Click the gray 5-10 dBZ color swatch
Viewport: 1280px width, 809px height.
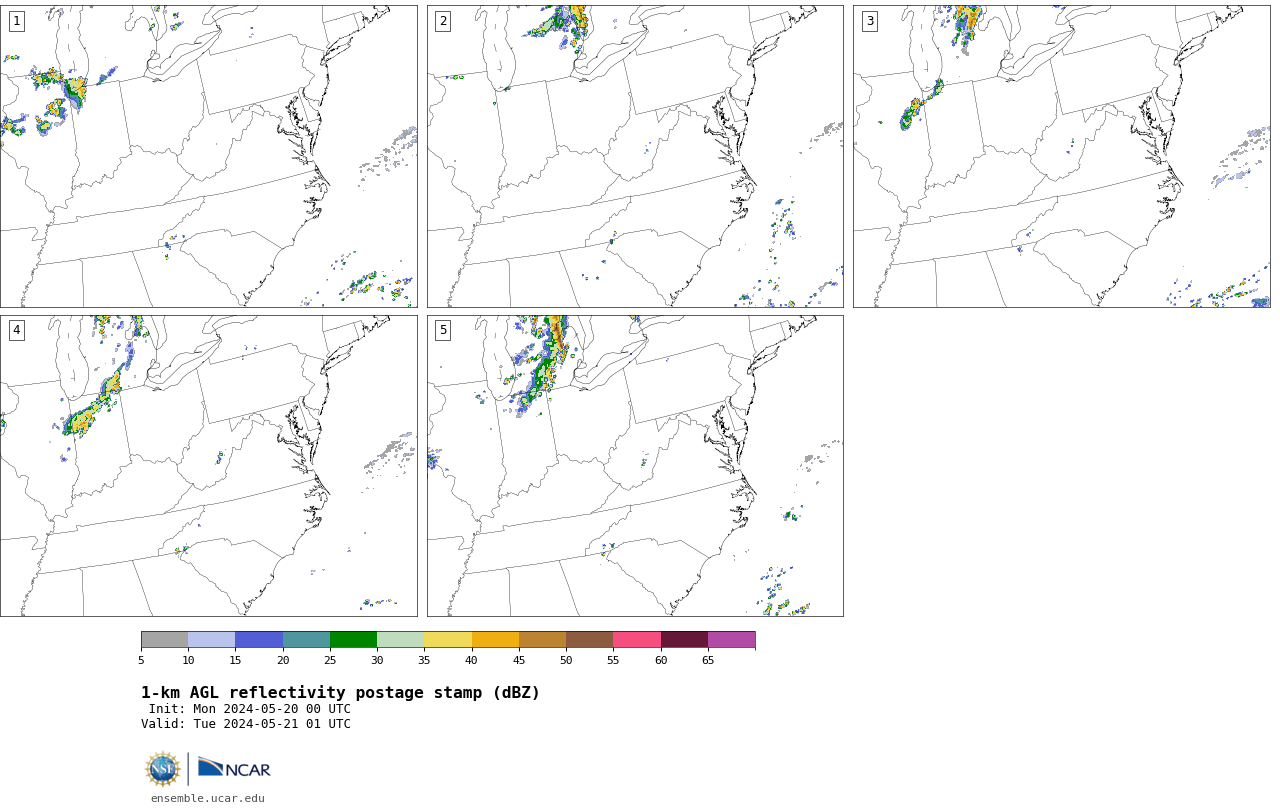165,640
